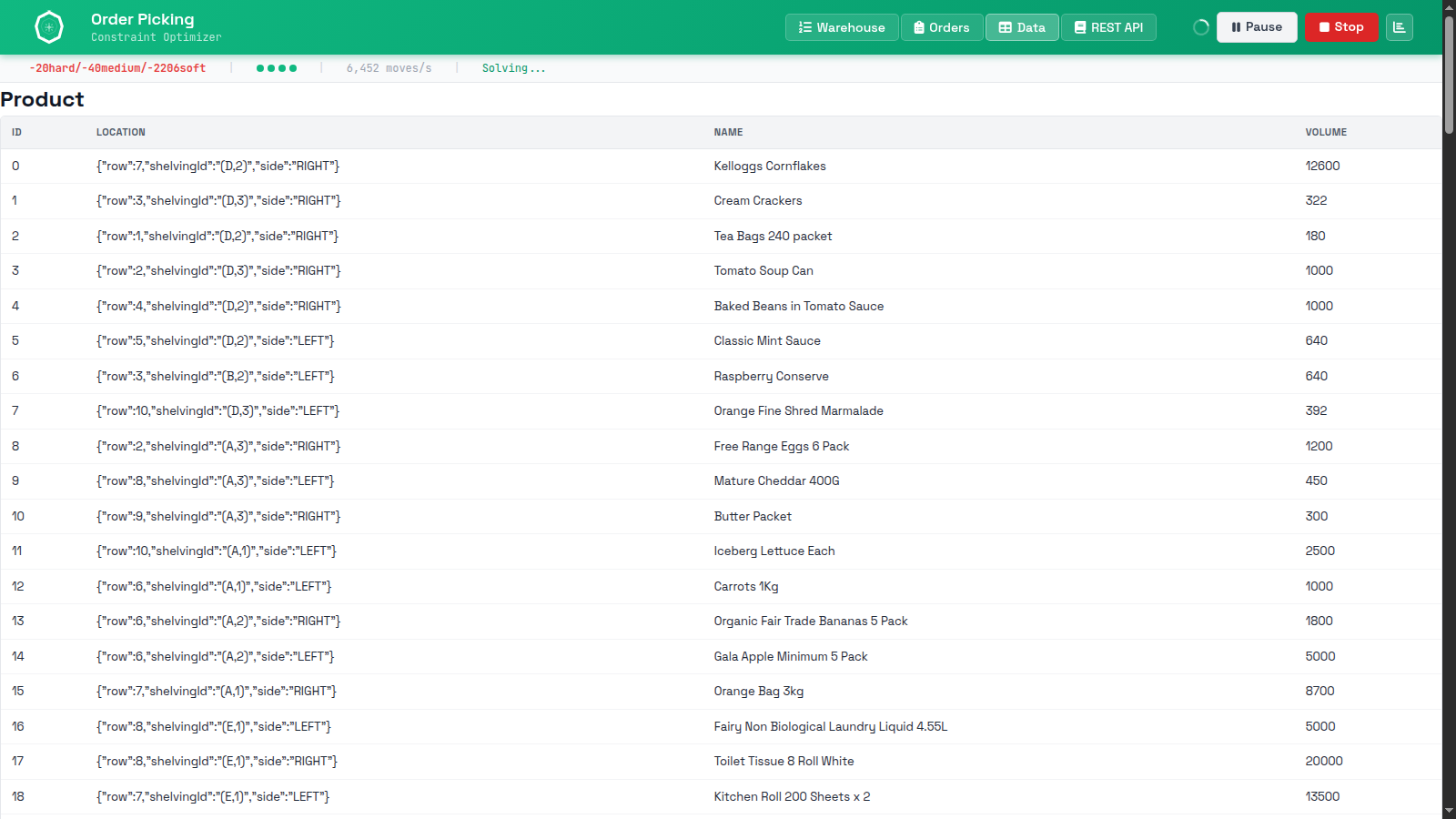
Task: Click the Tomato Soup Can row name
Action: 763,270
